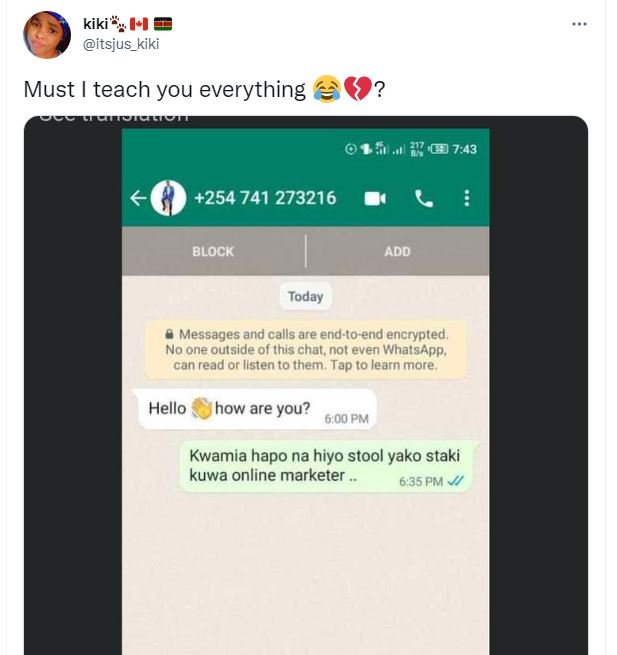The image size is (617, 655).
Task: Select the 'Kwamia hapo na hiyo stool' message
Action: click(x=329, y=466)
